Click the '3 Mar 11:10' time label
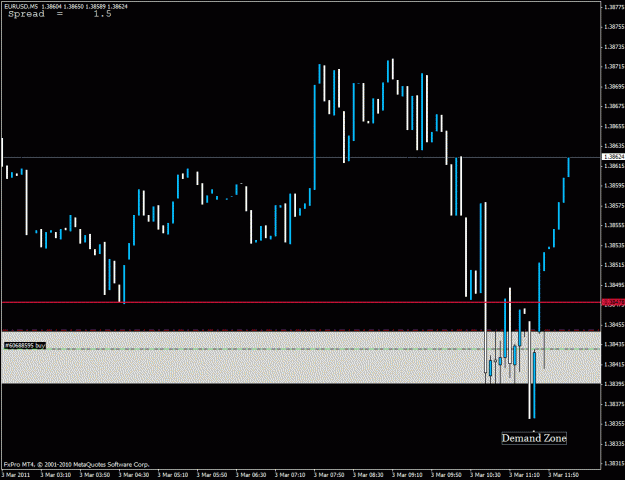 [524, 475]
